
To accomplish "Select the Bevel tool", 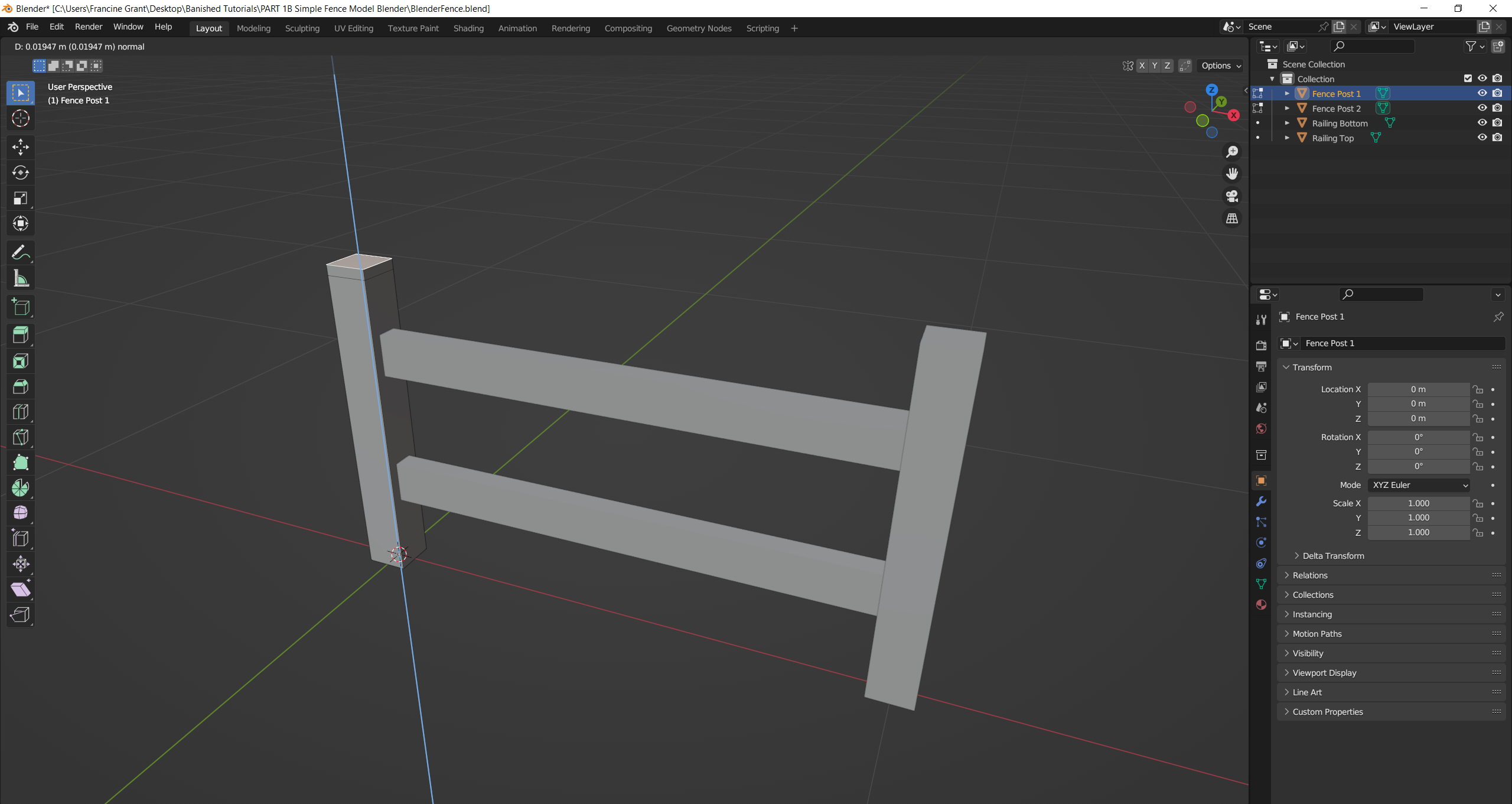I will 20,386.
